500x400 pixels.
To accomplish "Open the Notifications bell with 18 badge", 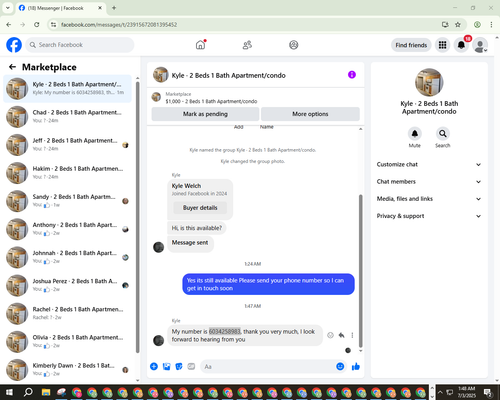I will pos(461,45).
